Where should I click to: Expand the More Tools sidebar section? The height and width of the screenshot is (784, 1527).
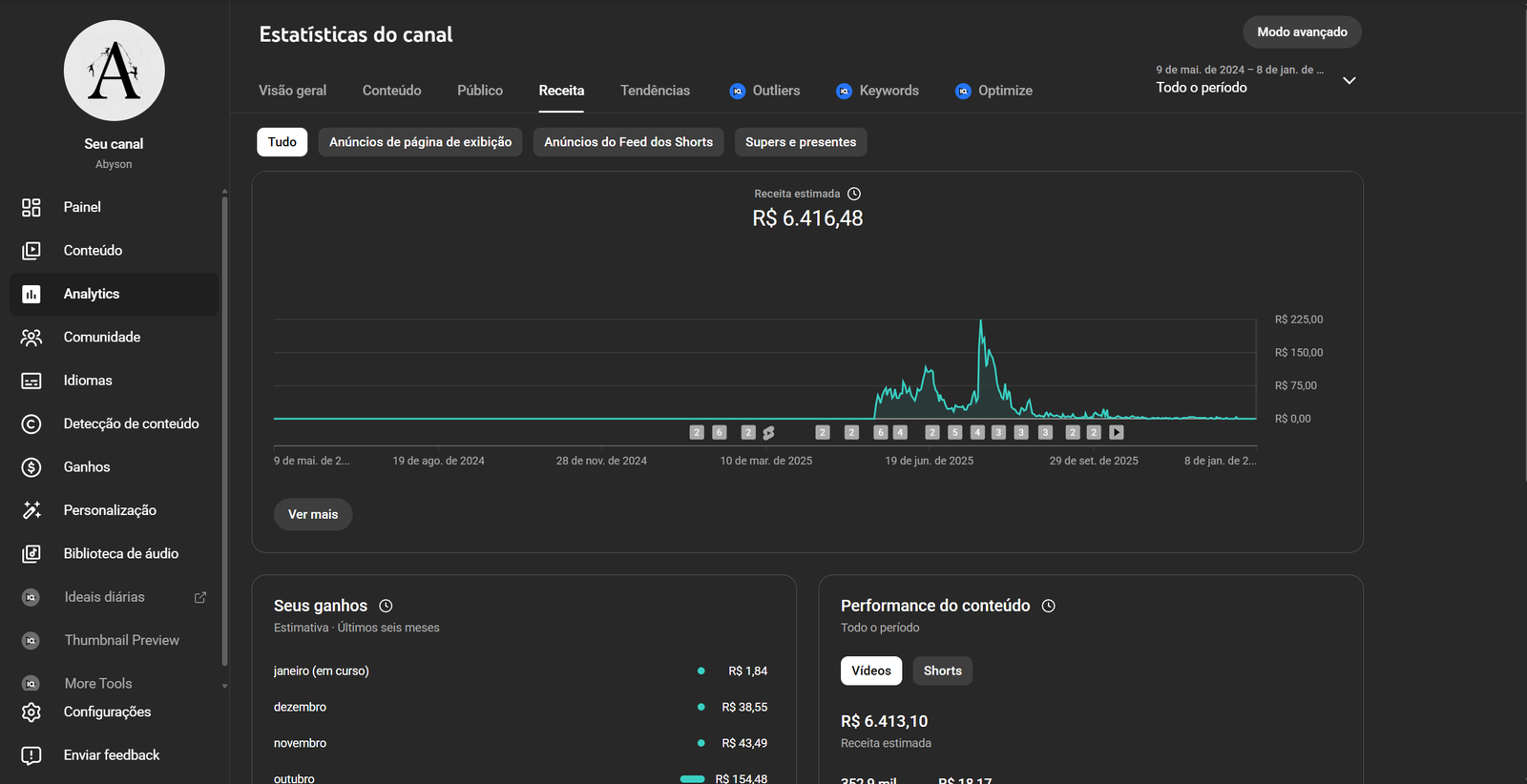click(98, 683)
